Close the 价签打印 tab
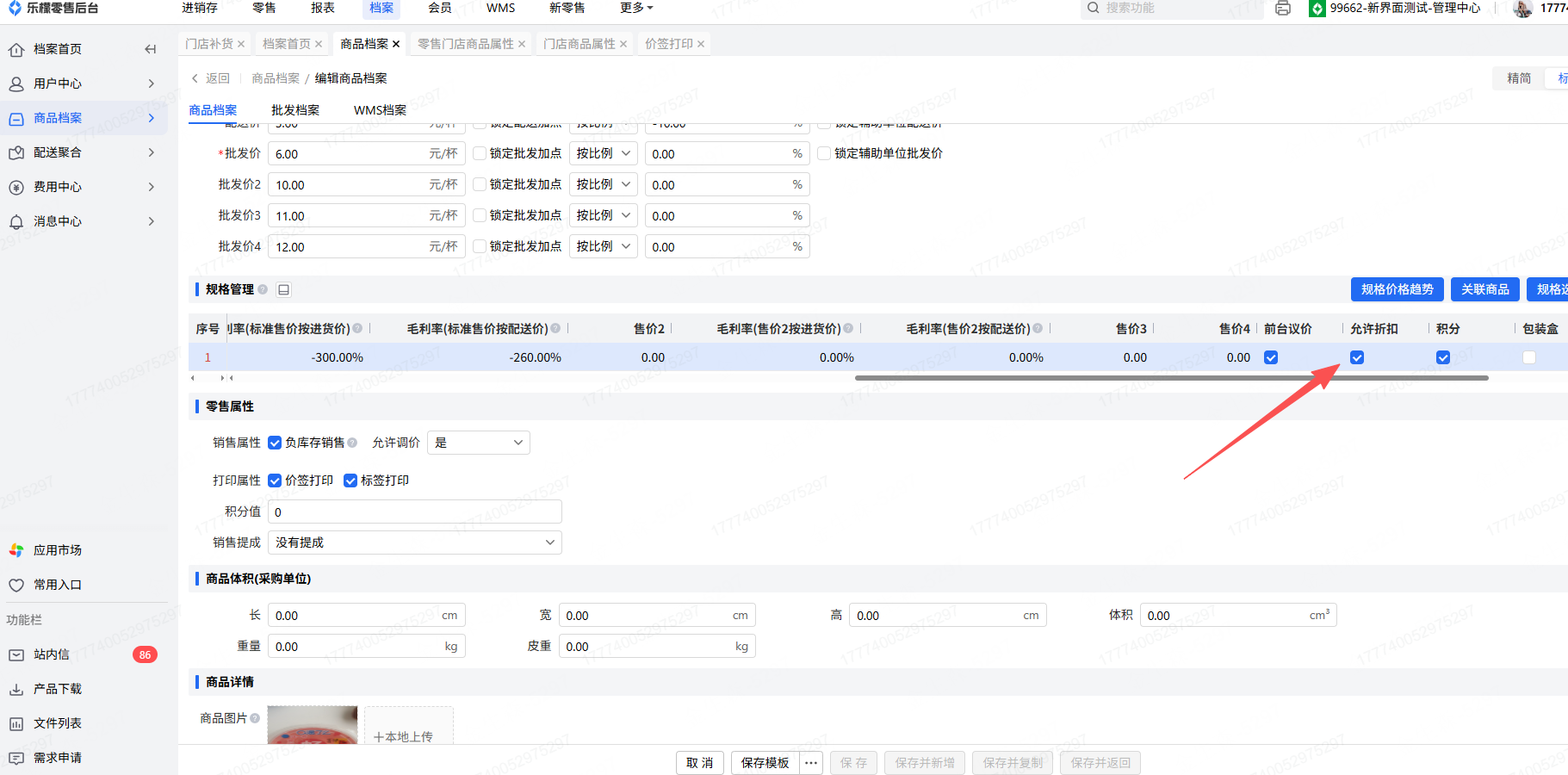The image size is (1568, 775). coord(701,44)
